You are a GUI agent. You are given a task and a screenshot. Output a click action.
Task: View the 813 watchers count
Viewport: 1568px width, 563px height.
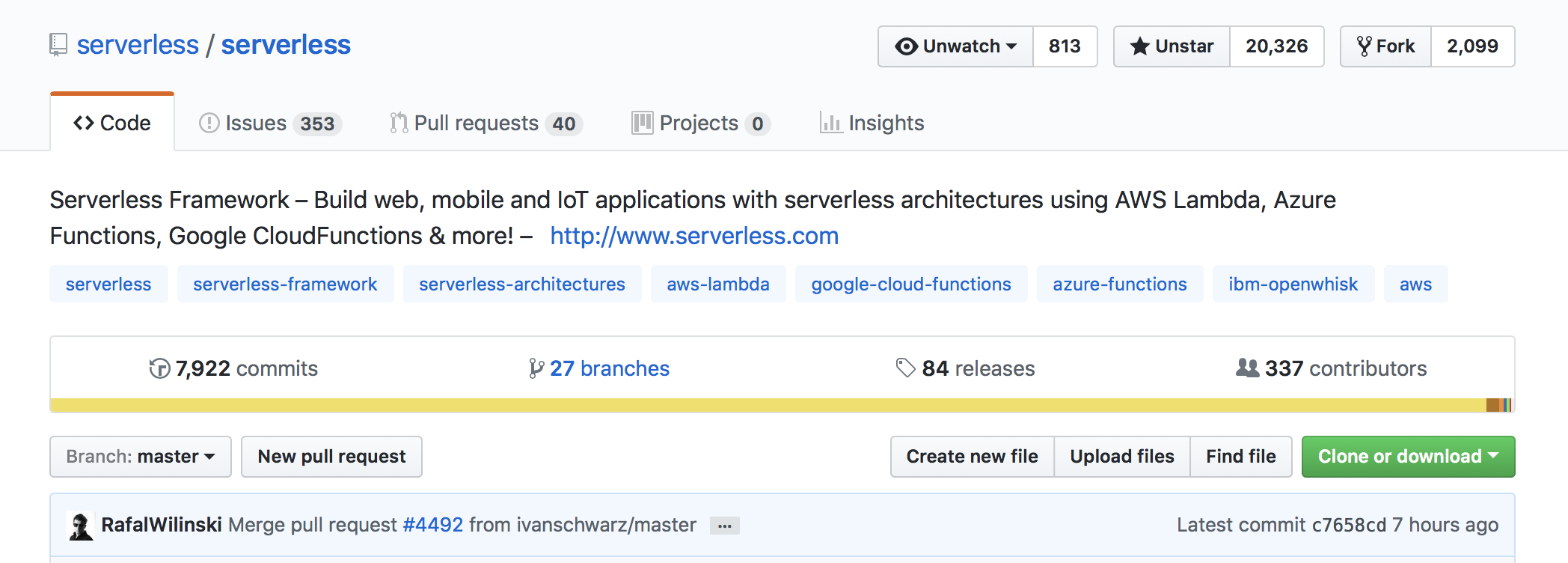(1065, 46)
